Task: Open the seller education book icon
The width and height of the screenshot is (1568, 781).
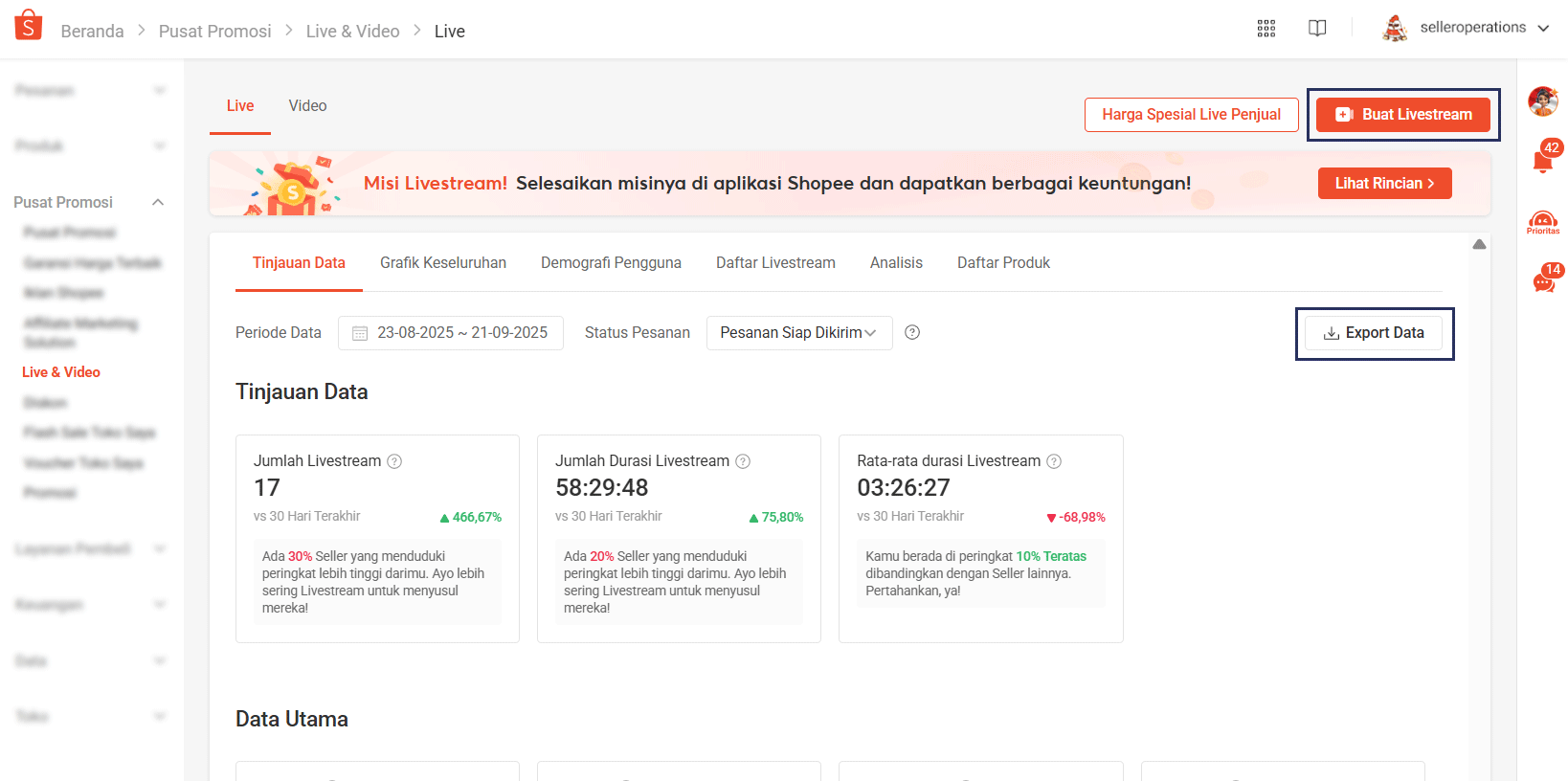Action: tap(1317, 29)
